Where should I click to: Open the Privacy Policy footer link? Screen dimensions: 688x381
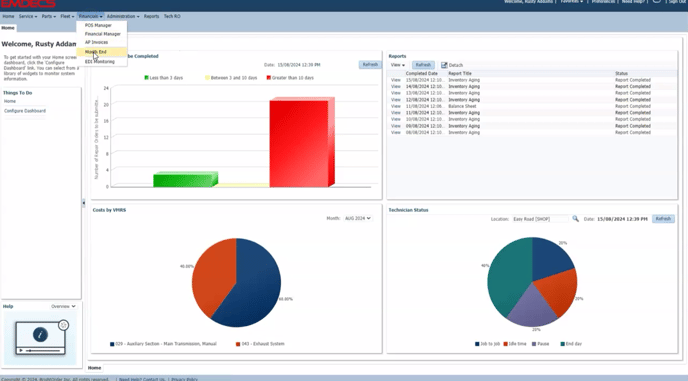pyautogui.click(x=184, y=379)
